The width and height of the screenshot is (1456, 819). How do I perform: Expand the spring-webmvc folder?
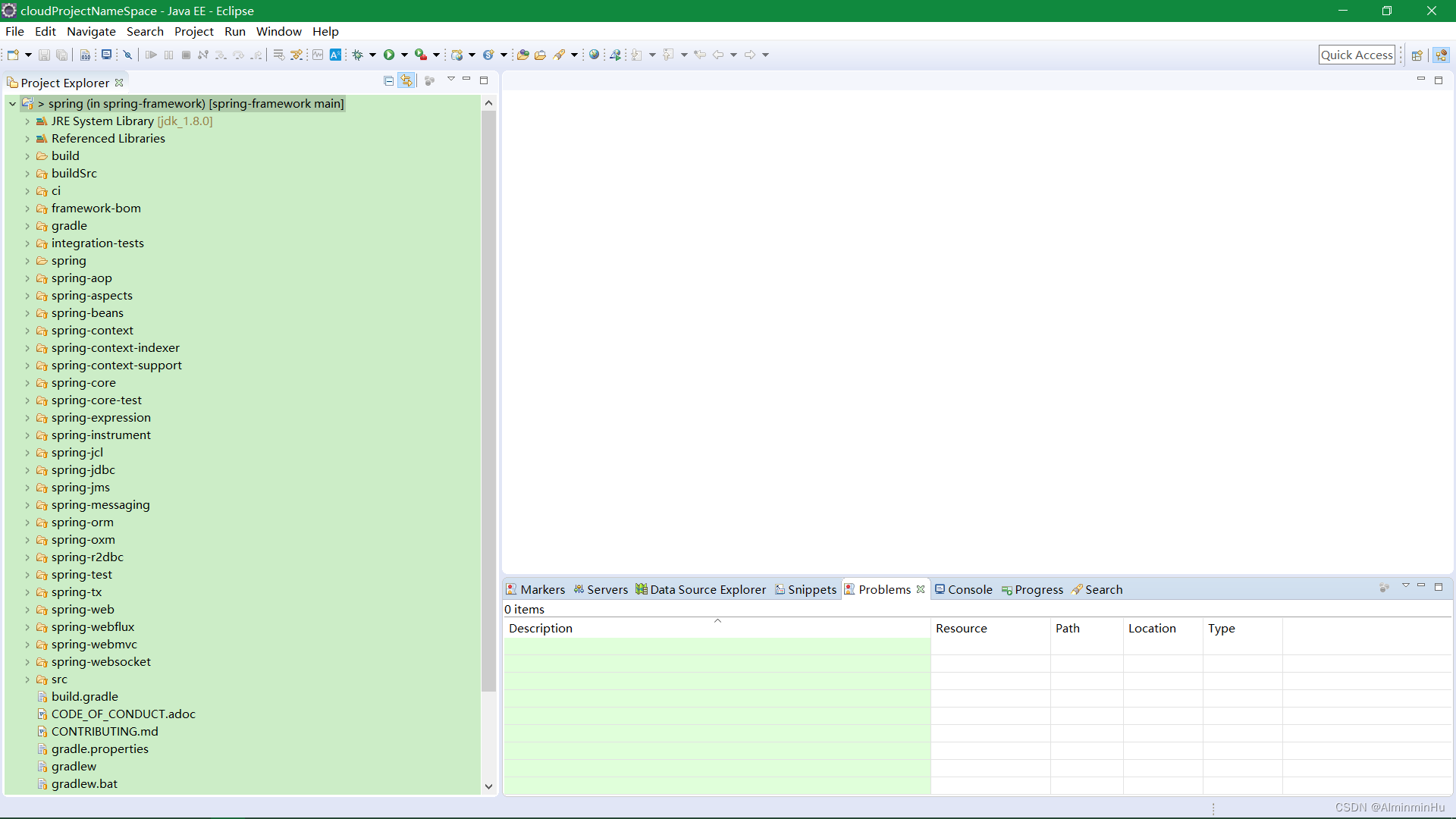pyautogui.click(x=27, y=645)
